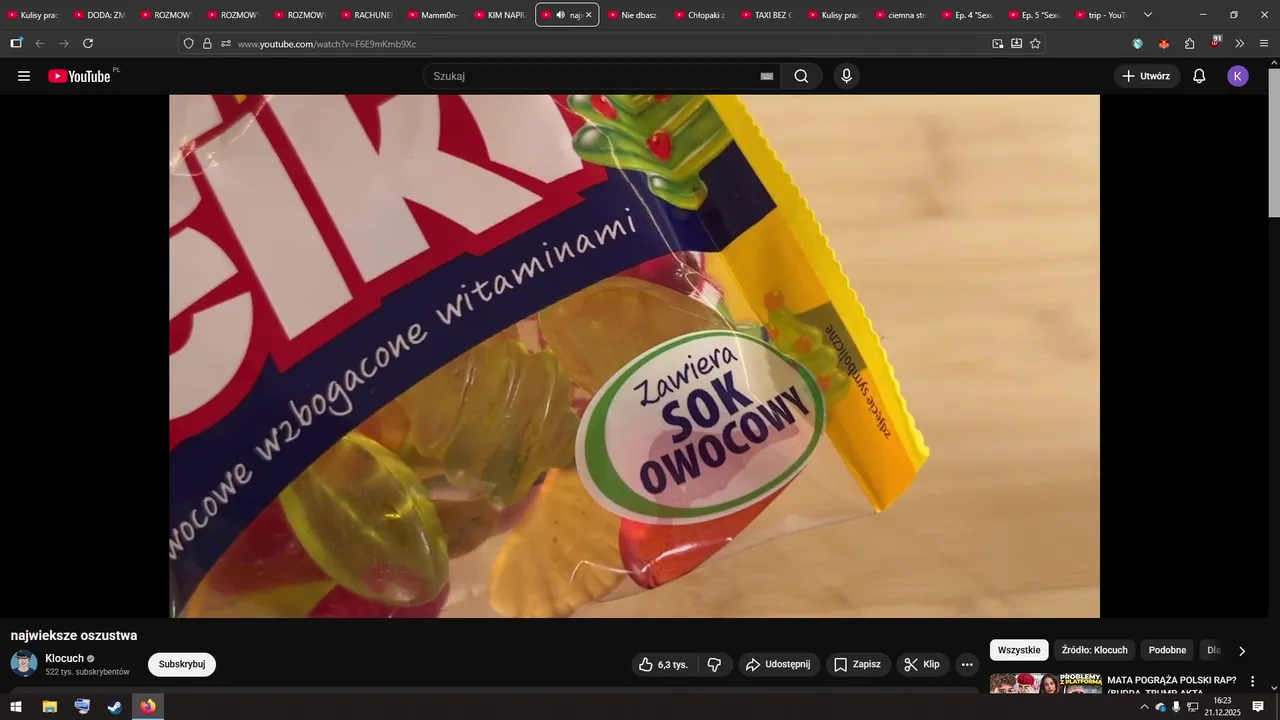Create a clip with Klip button
The height and width of the screenshot is (720, 1280).
pyautogui.click(x=923, y=664)
